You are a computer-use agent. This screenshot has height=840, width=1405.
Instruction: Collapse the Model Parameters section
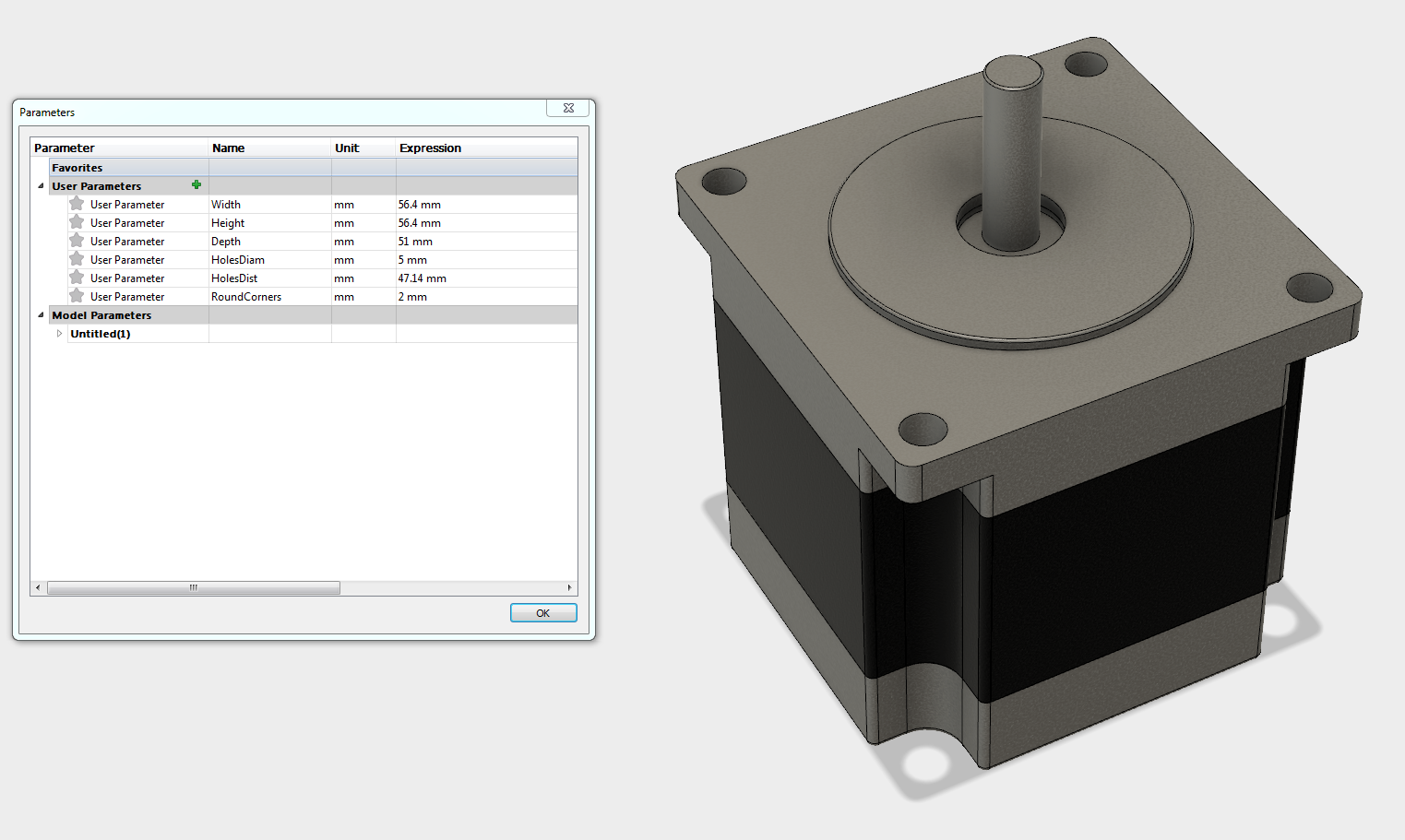coord(41,315)
